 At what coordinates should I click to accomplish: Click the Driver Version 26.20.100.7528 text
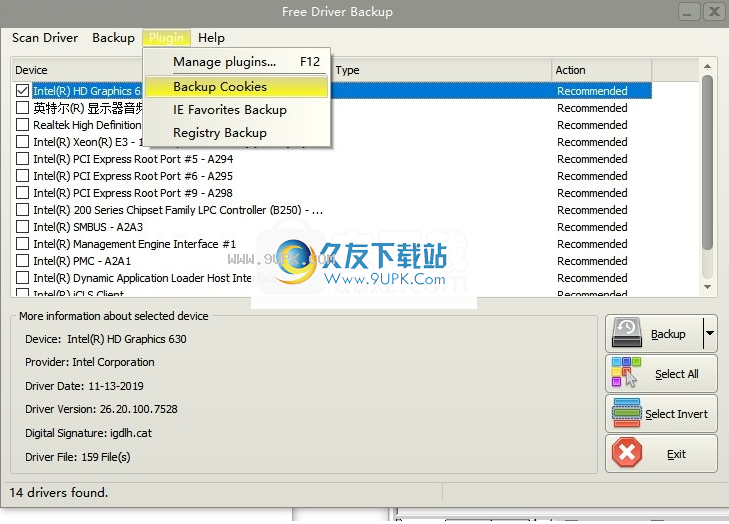coord(101,409)
